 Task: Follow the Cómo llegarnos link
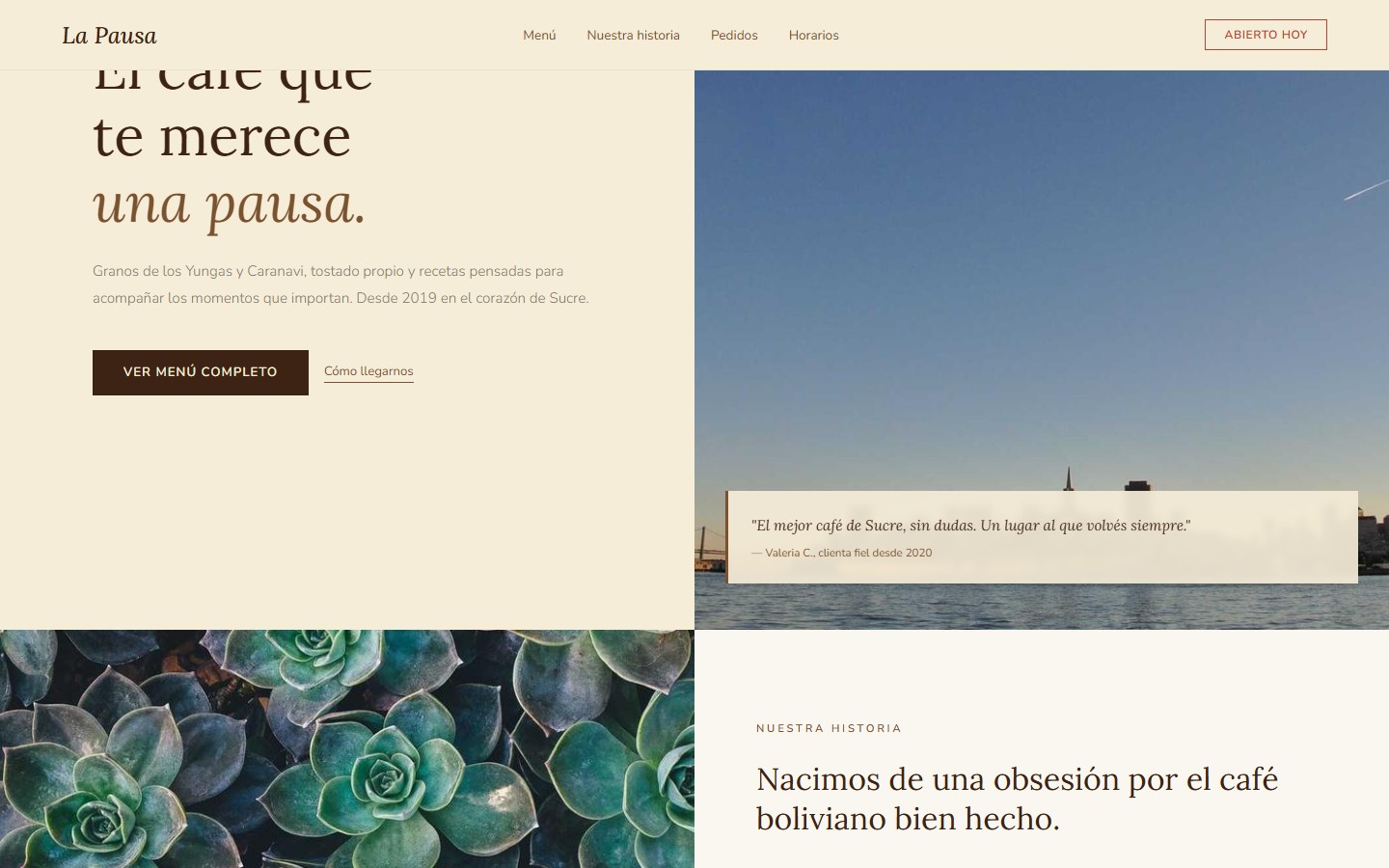click(368, 371)
